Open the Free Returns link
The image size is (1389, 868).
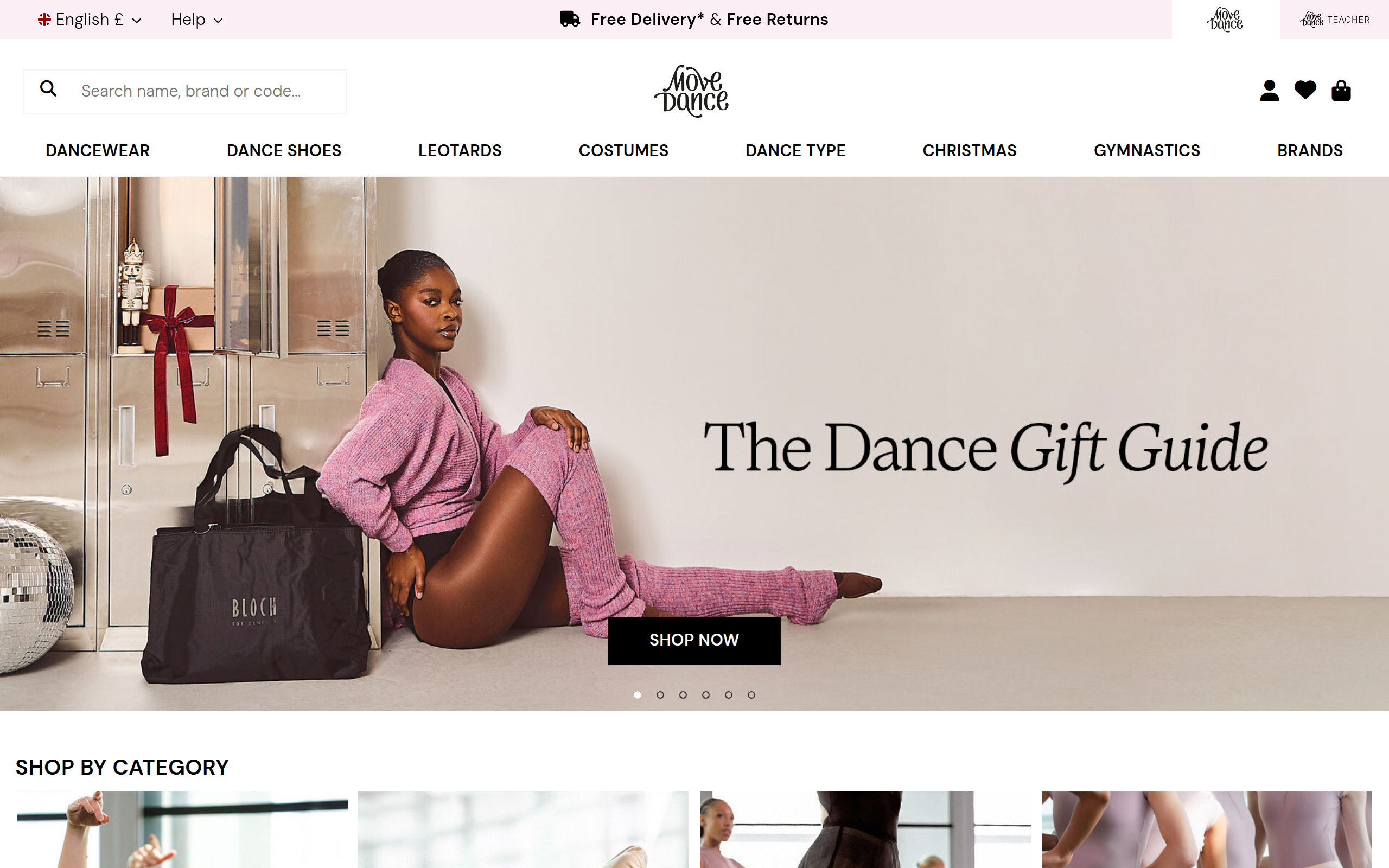[777, 19]
